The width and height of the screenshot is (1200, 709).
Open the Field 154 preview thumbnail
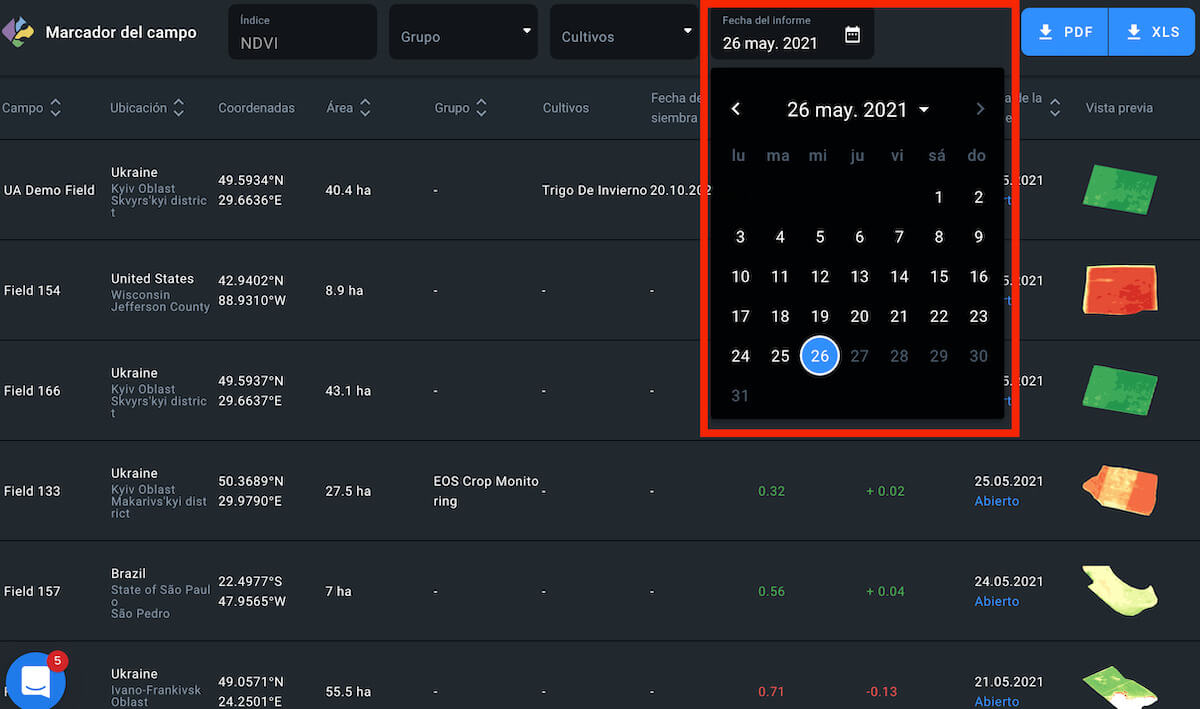[1119, 290]
